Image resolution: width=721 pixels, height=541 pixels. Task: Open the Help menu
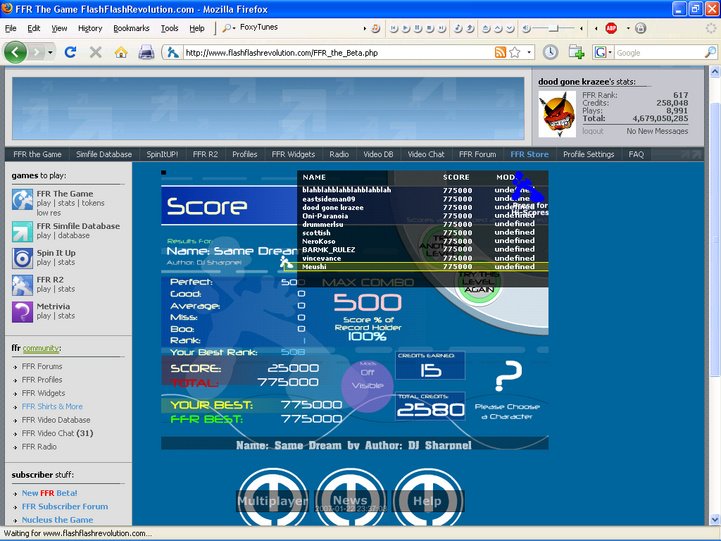click(x=197, y=28)
